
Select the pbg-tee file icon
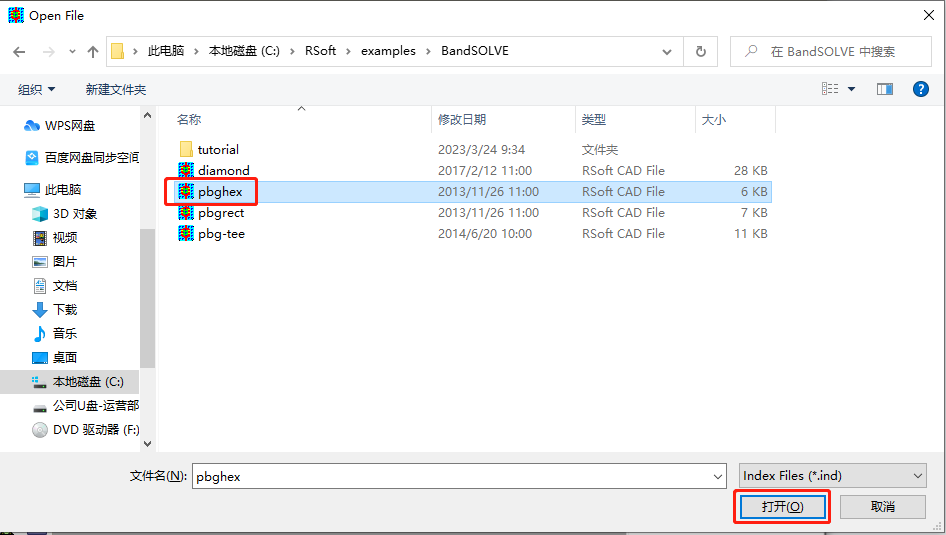coord(186,234)
